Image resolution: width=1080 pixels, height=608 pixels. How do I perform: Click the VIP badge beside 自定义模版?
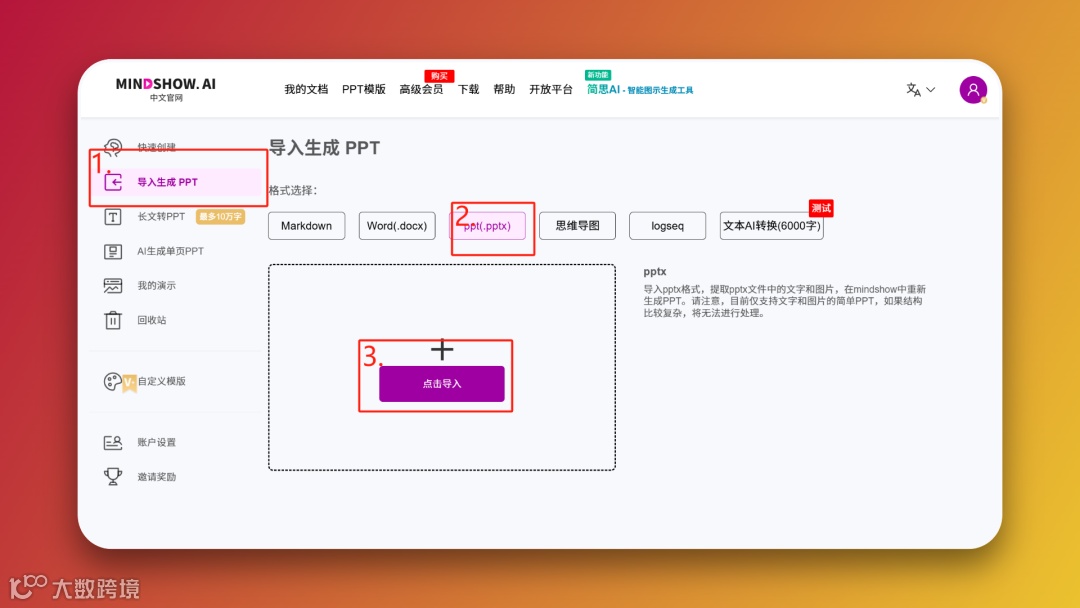pyautogui.click(x=129, y=382)
